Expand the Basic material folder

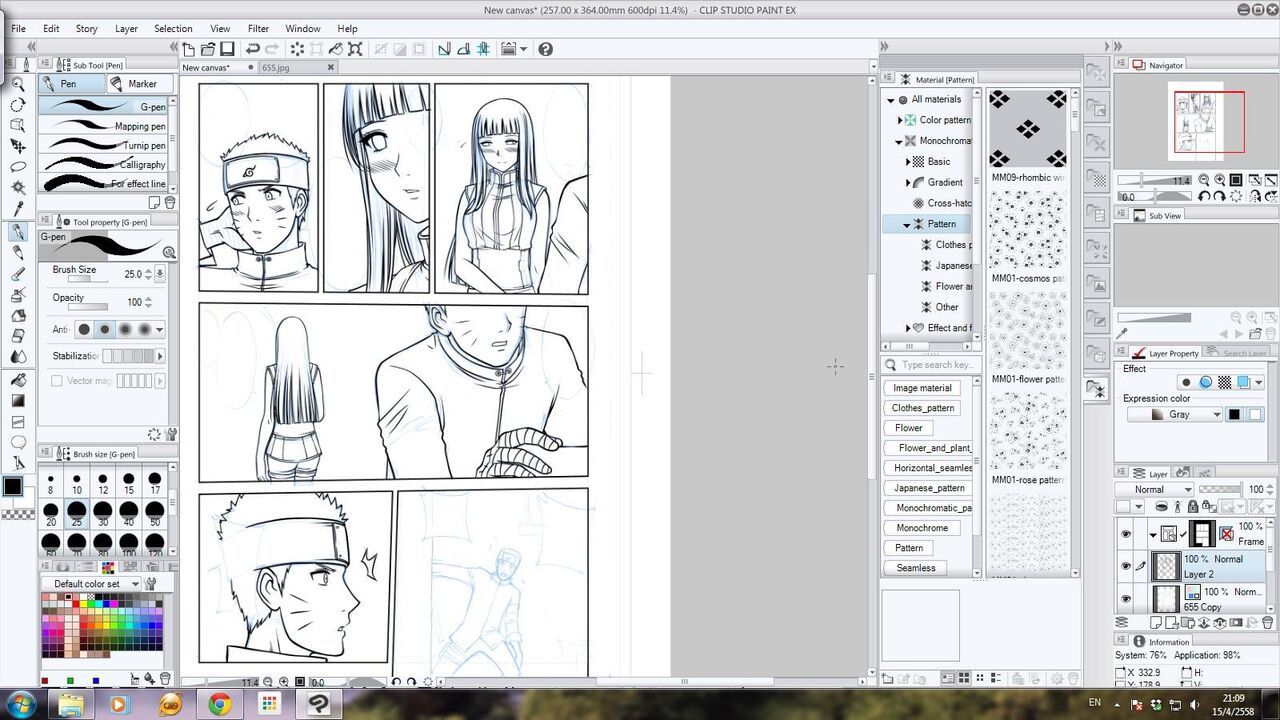pos(908,162)
